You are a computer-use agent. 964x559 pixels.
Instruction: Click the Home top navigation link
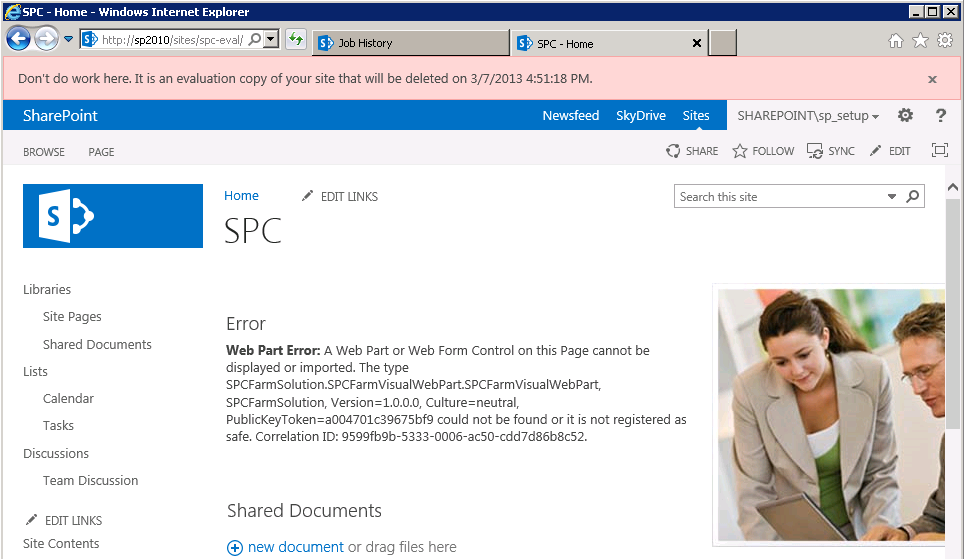(241, 196)
